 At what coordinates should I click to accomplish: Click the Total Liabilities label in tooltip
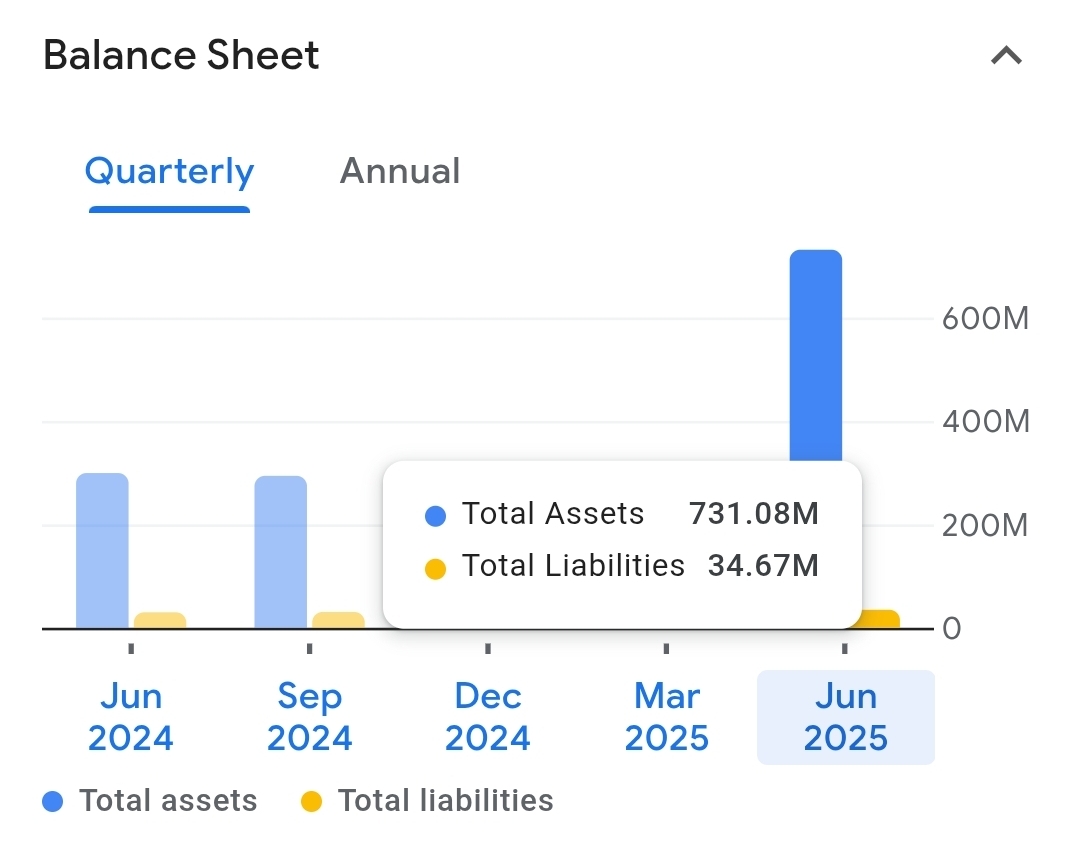573,565
